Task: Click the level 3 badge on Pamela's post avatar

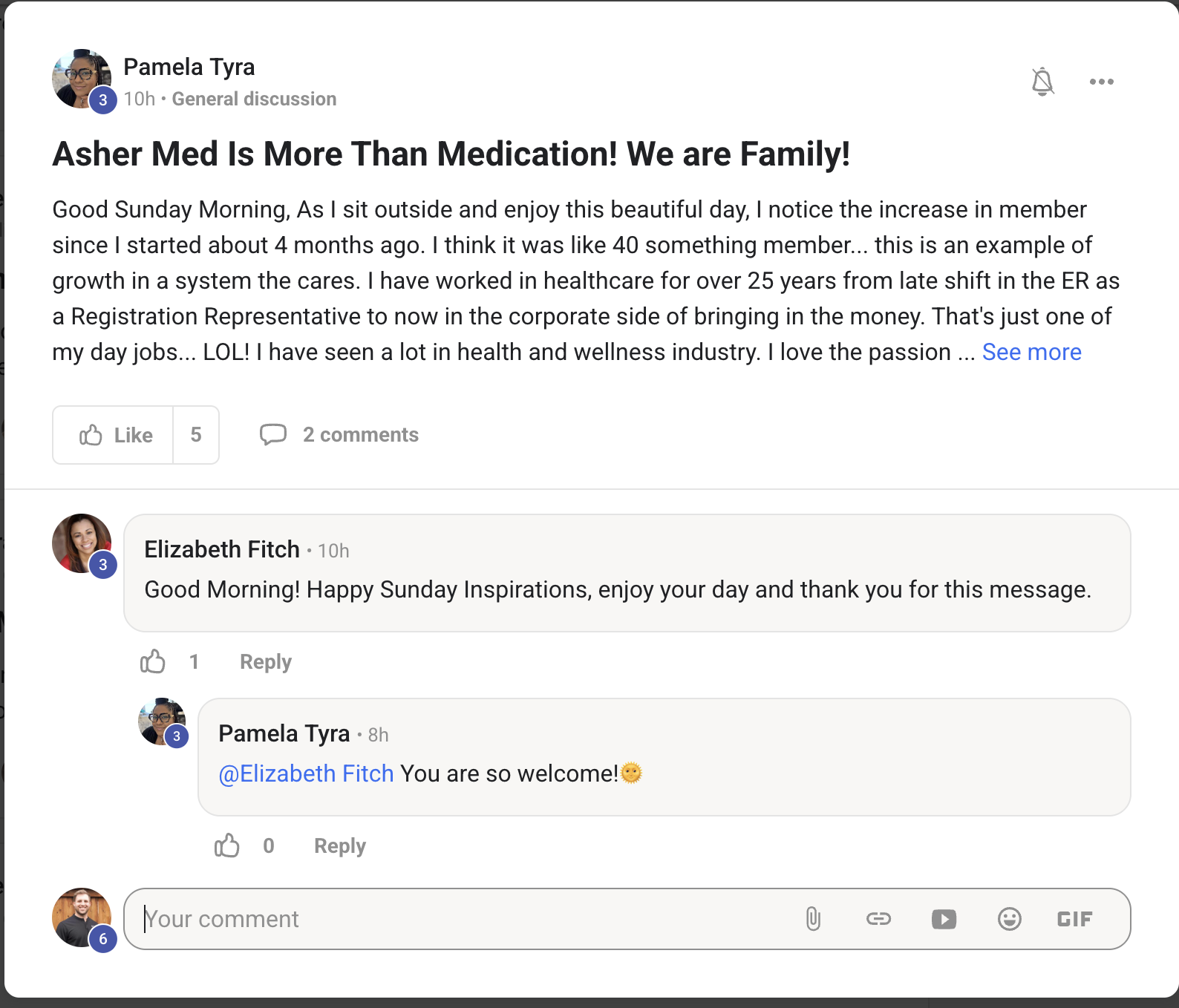Action: pyautogui.click(x=103, y=100)
